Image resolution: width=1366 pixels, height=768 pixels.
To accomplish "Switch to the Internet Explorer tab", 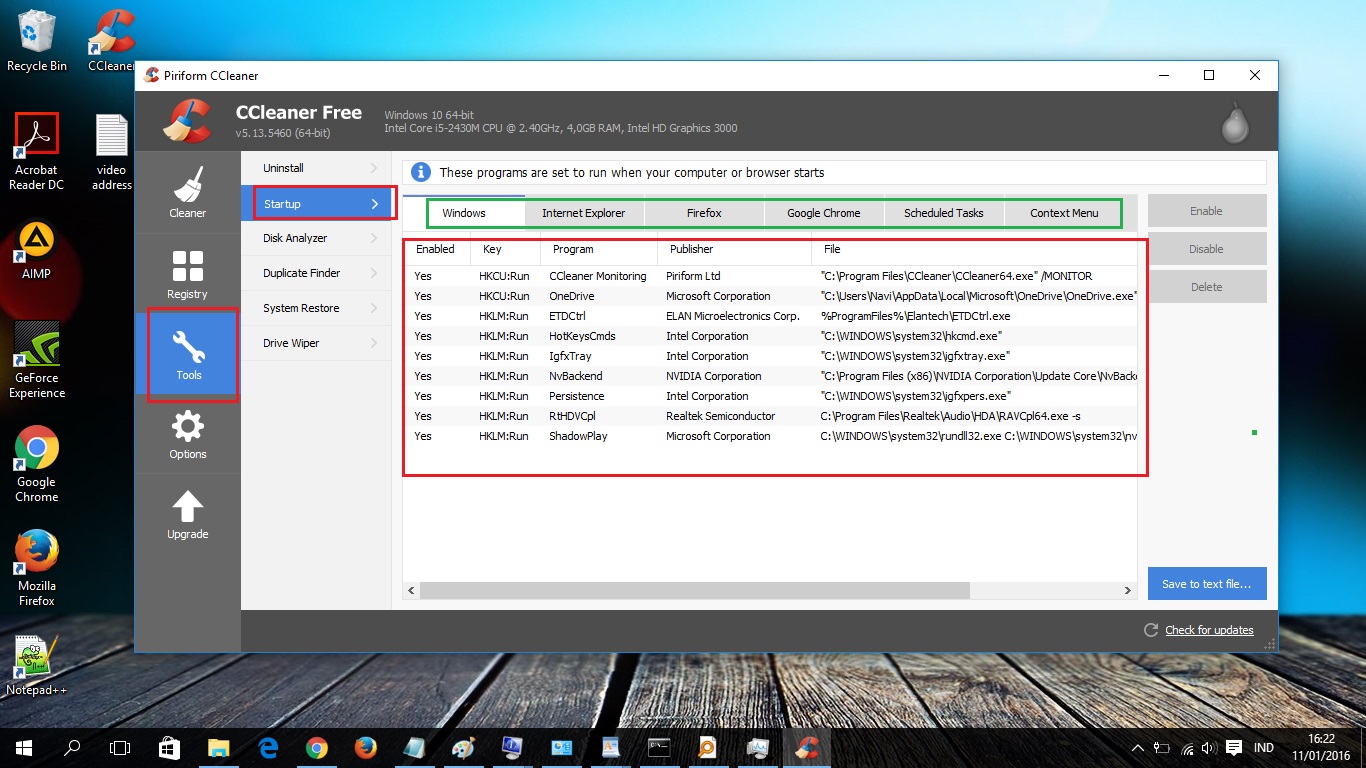I will tap(584, 213).
